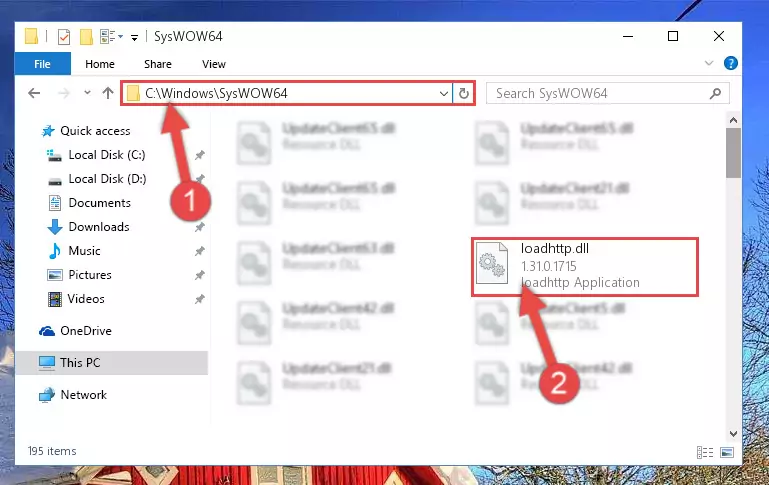
Task: Click the Documents page icon in sidebar
Action: pos(55,203)
